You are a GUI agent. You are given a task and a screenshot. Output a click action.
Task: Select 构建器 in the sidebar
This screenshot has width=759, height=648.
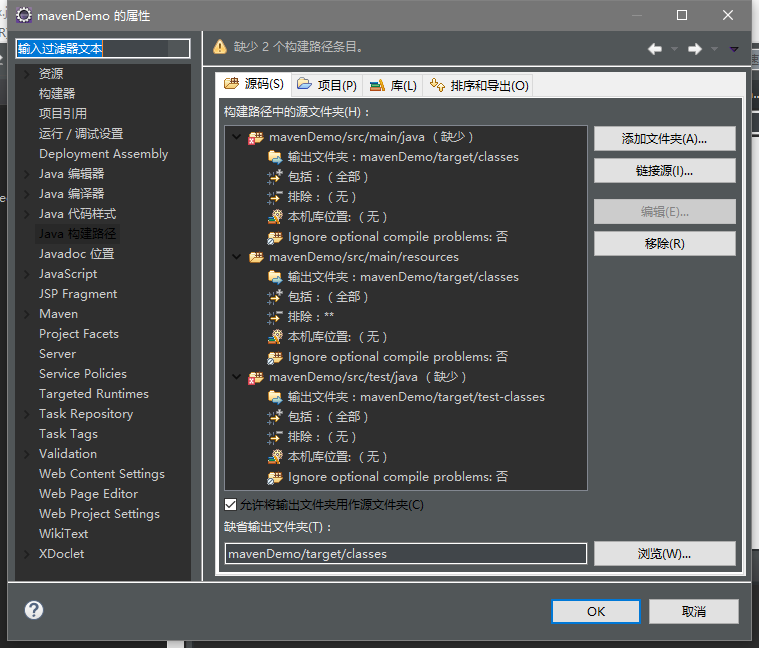(x=57, y=93)
